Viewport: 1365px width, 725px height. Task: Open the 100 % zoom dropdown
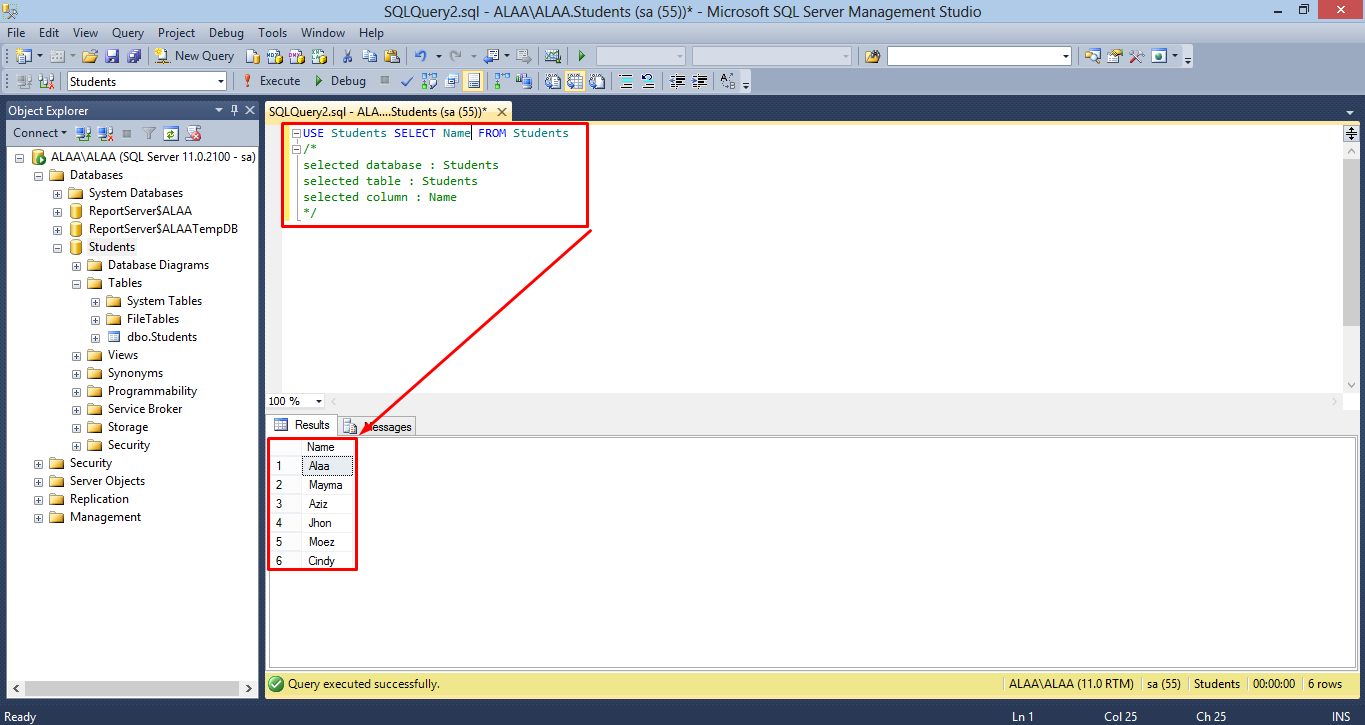[x=318, y=401]
